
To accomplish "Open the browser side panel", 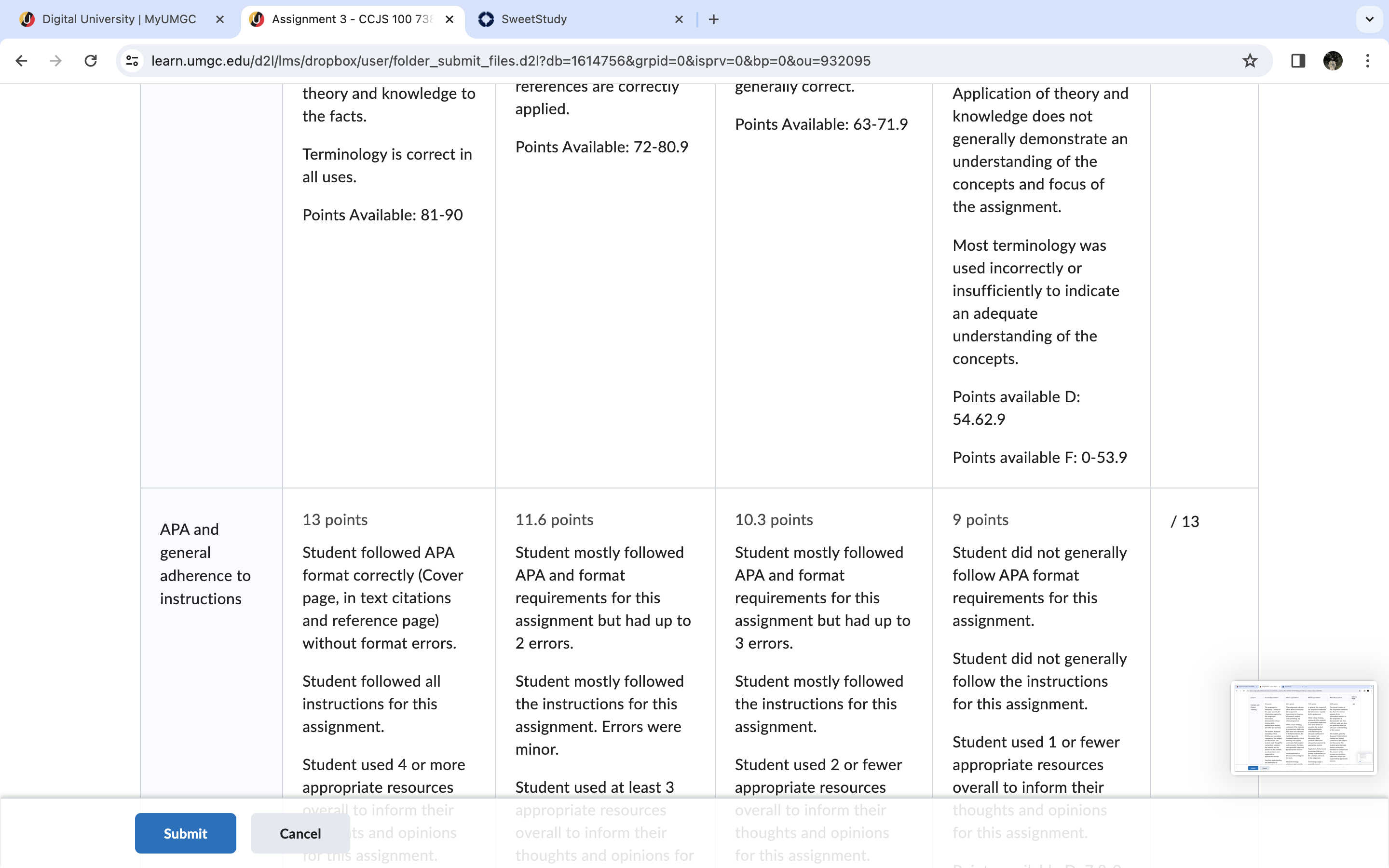I will click(1298, 61).
